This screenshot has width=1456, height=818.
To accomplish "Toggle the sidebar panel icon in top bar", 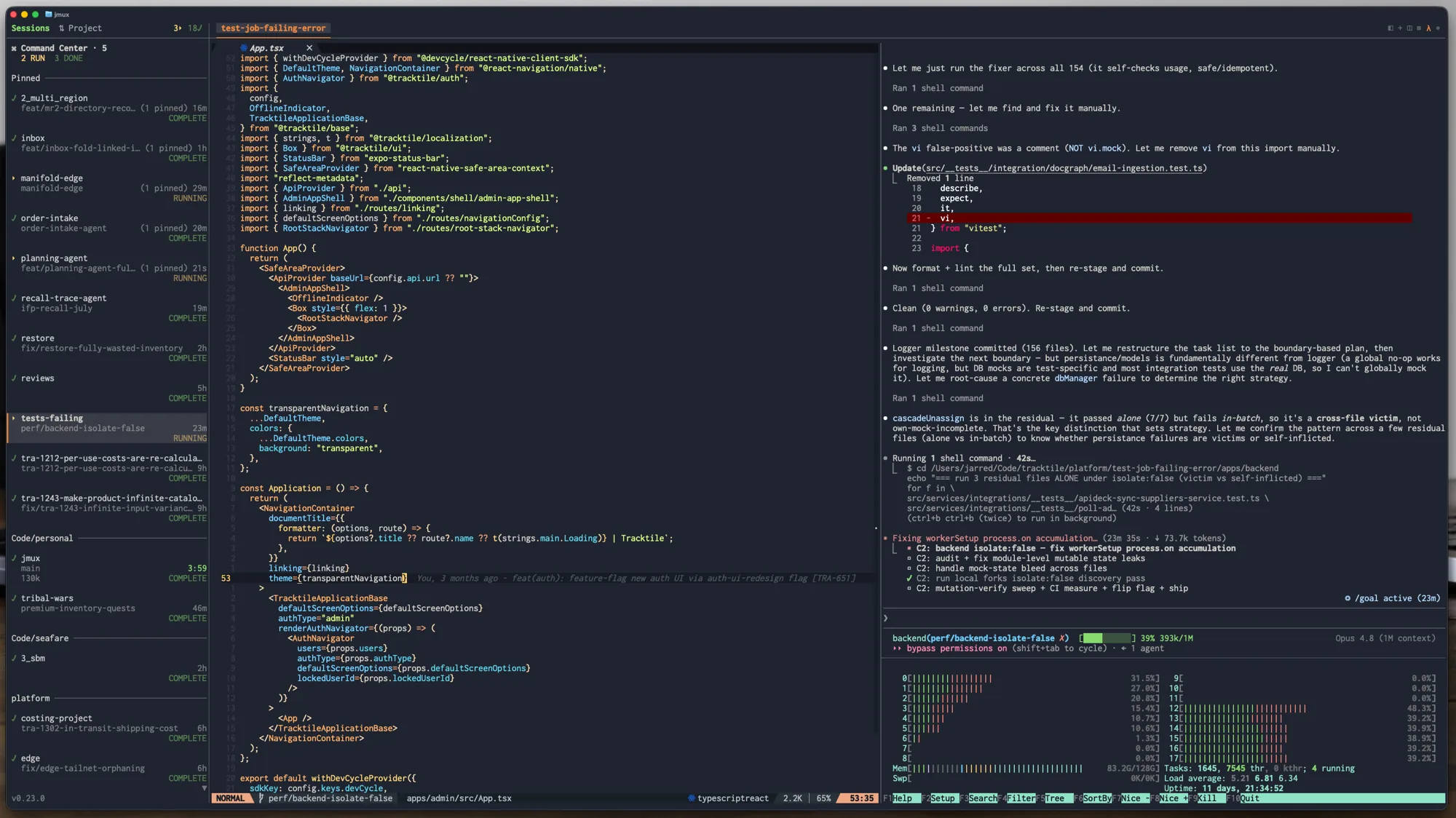I will (1390, 28).
